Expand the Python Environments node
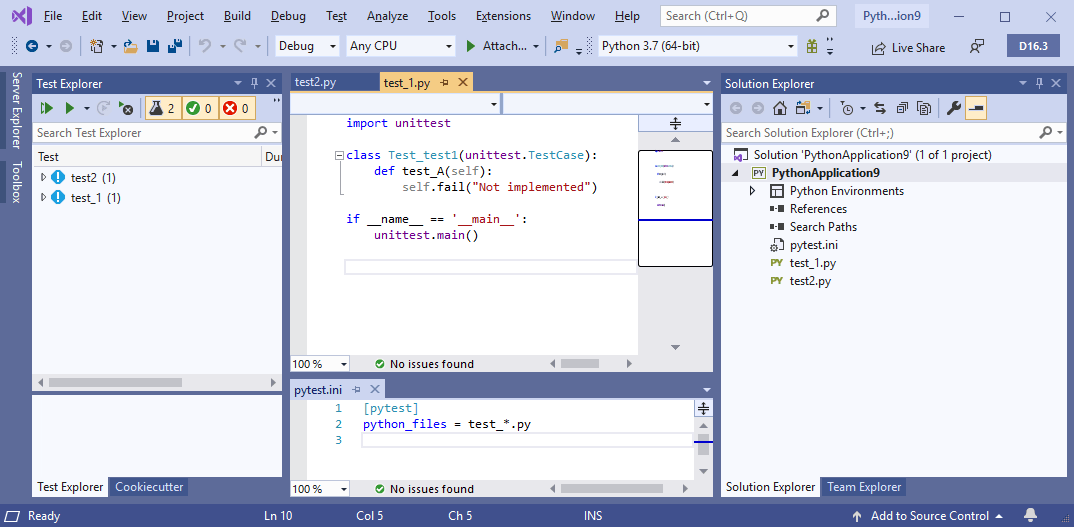 click(752, 191)
